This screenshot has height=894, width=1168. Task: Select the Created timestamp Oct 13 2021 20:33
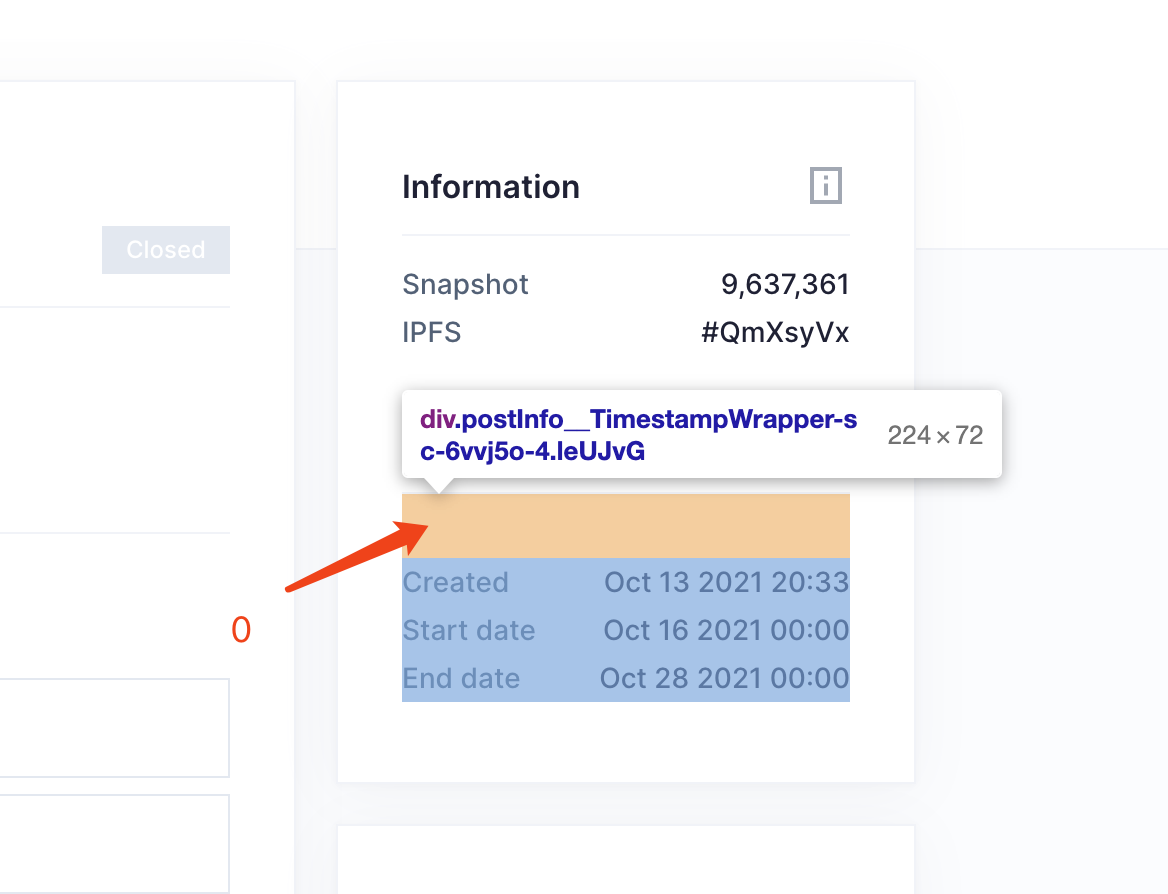[726, 582]
